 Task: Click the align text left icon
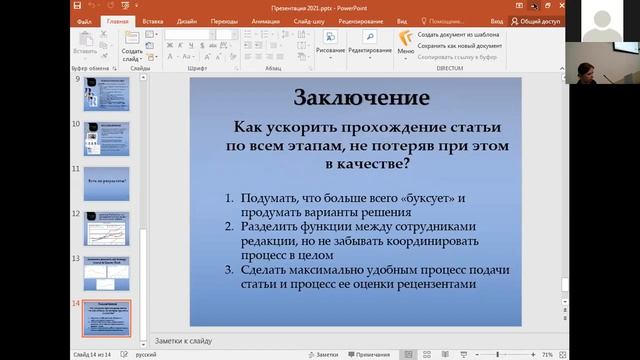click(x=248, y=57)
